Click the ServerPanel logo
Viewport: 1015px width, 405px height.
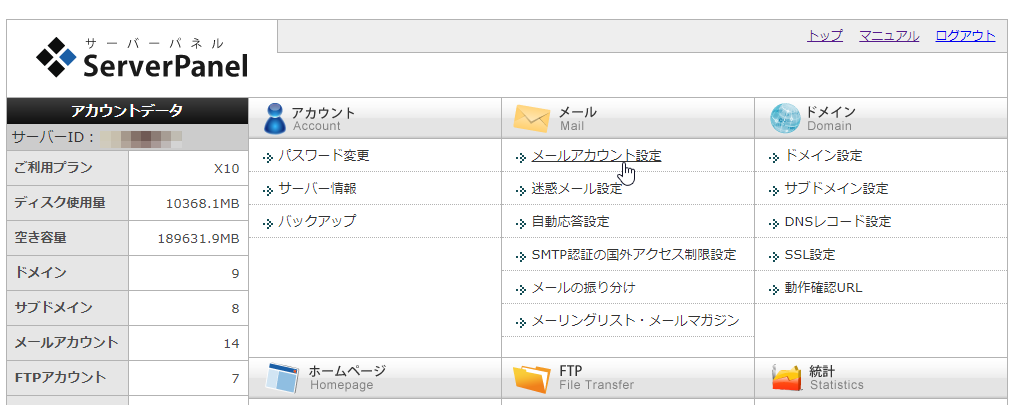(x=142, y=58)
